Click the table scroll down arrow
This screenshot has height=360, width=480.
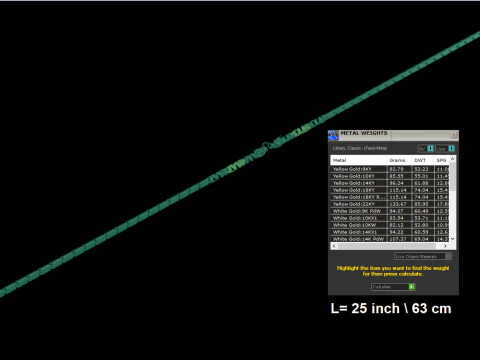click(x=453, y=239)
